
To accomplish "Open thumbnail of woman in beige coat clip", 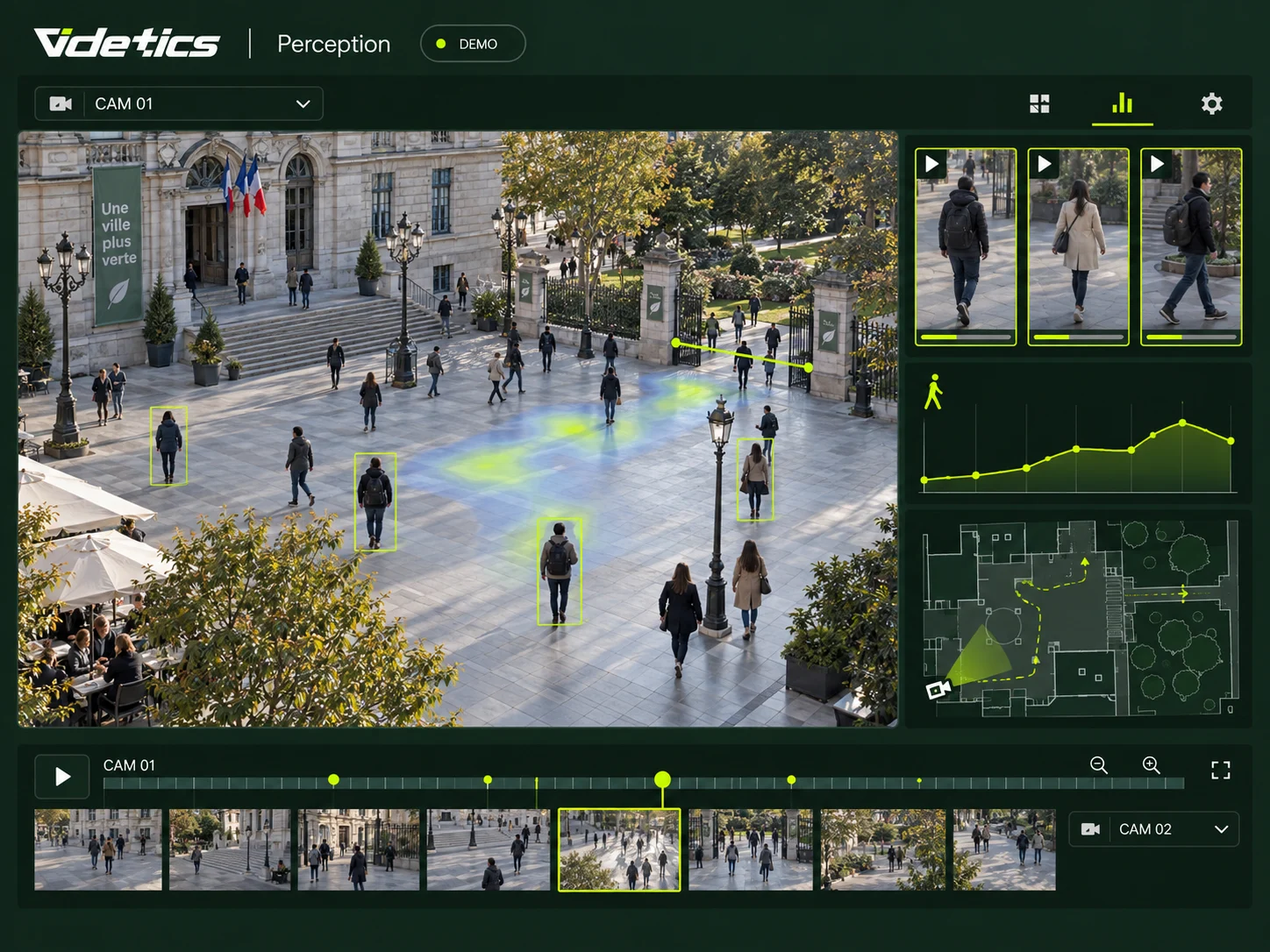I will coord(1078,246).
